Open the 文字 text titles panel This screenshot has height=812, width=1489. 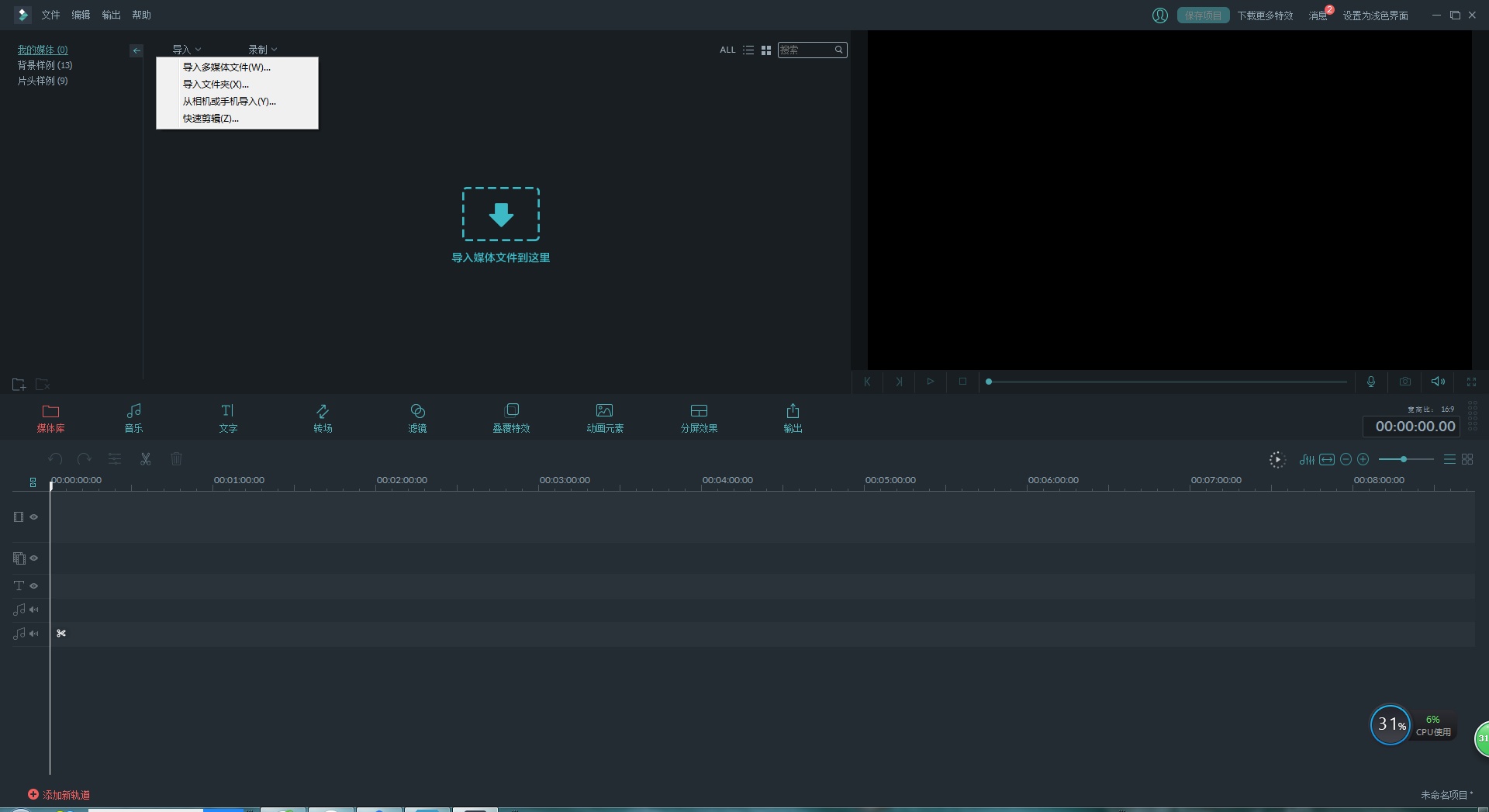tap(228, 417)
